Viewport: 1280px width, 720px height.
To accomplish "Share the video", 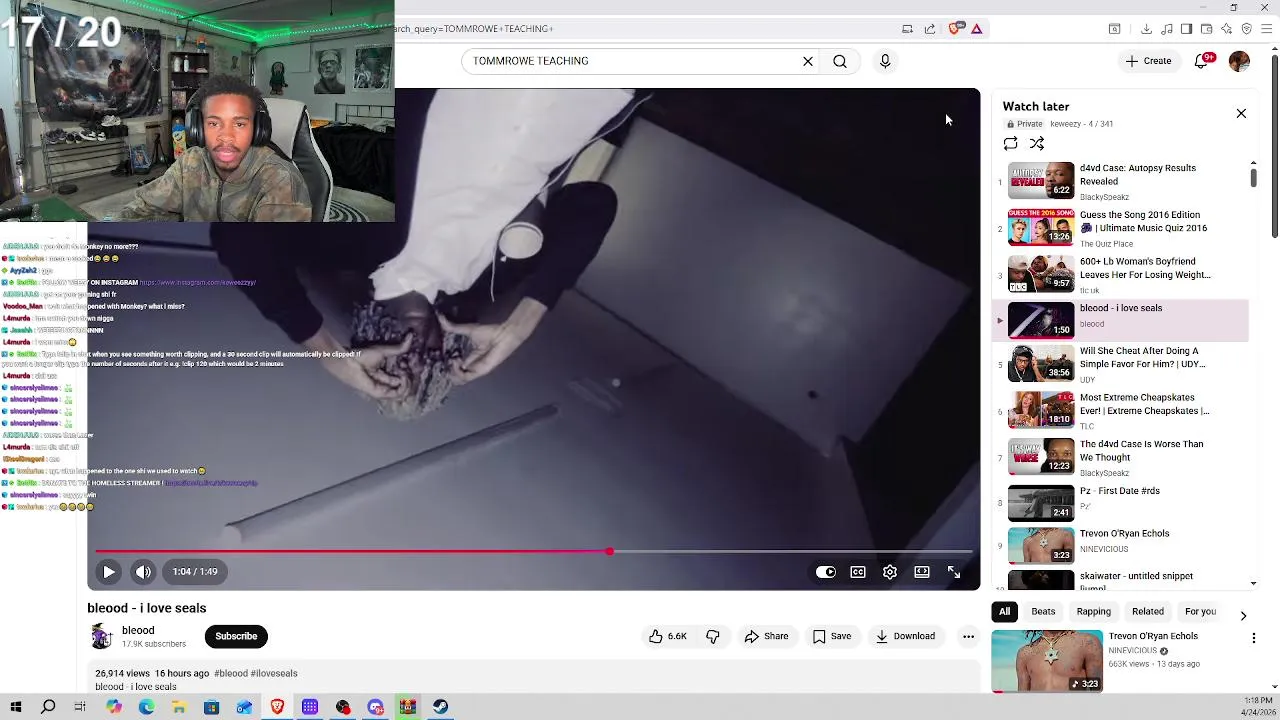I will [x=766, y=636].
